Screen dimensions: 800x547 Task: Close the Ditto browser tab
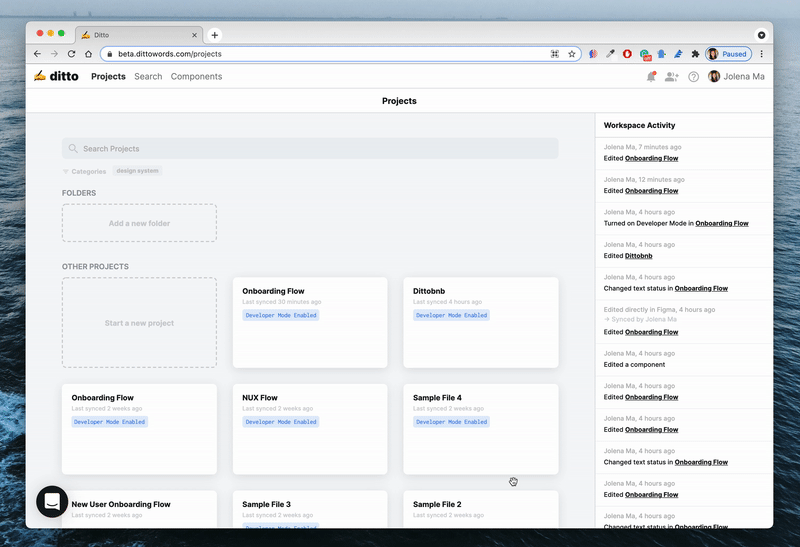point(194,35)
